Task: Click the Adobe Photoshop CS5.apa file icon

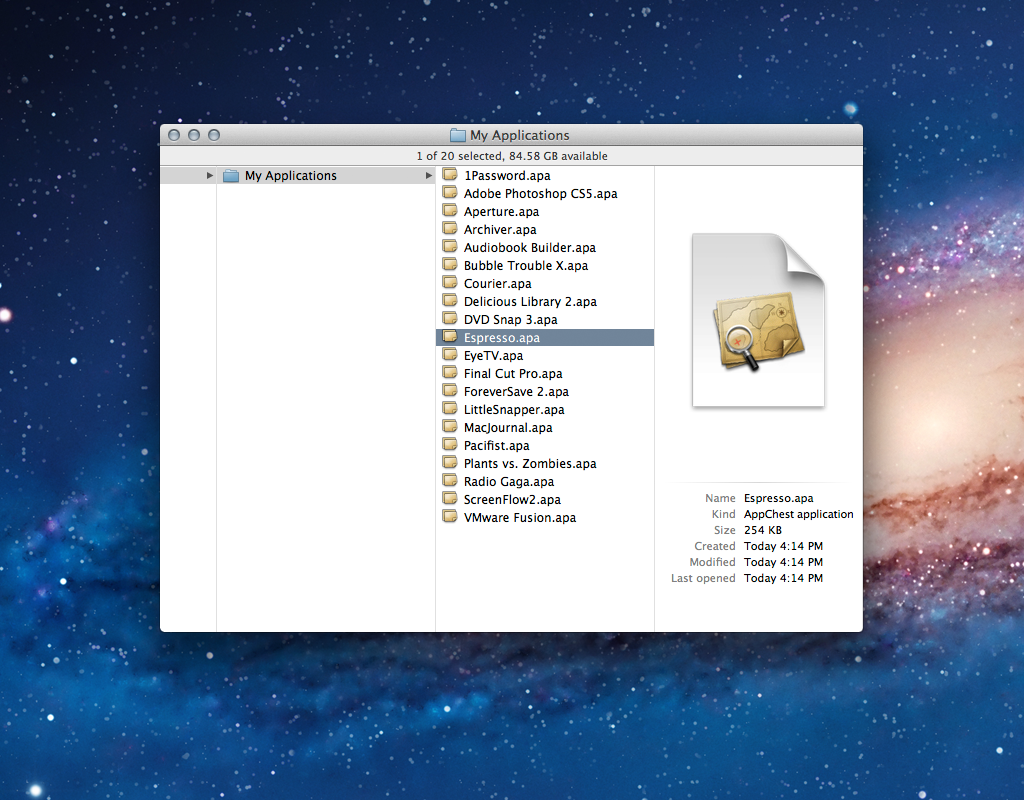Action: [x=450, y=193]
